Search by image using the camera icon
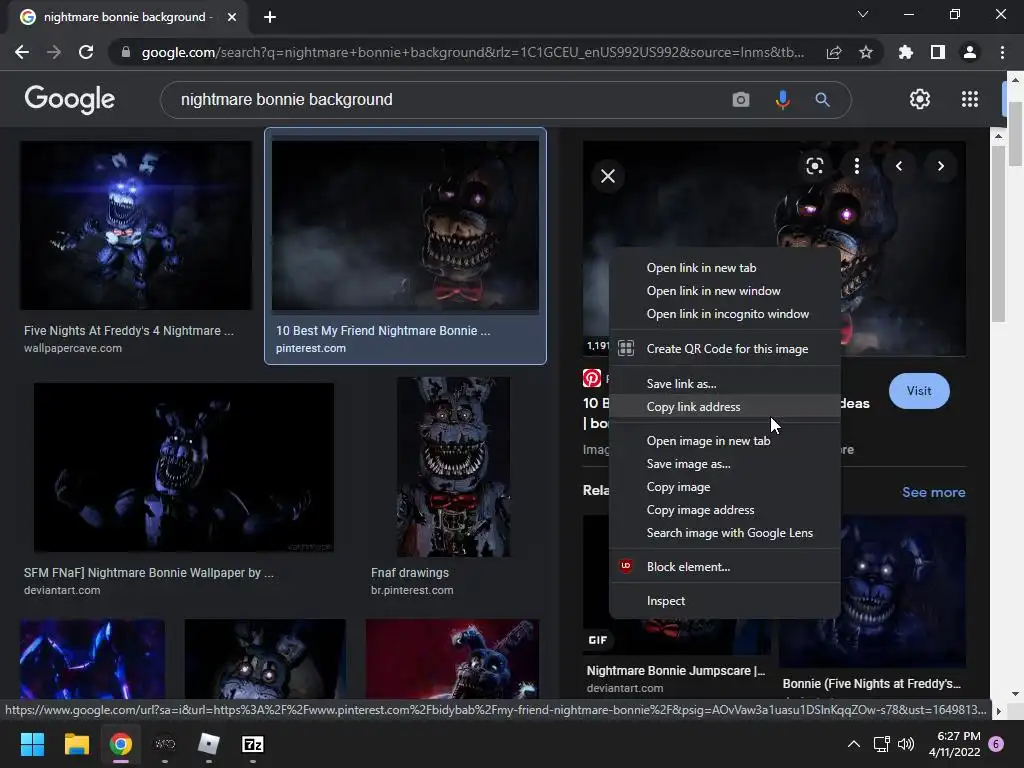The height and width of the screenshot is (768, 1024). click(741, 100)
